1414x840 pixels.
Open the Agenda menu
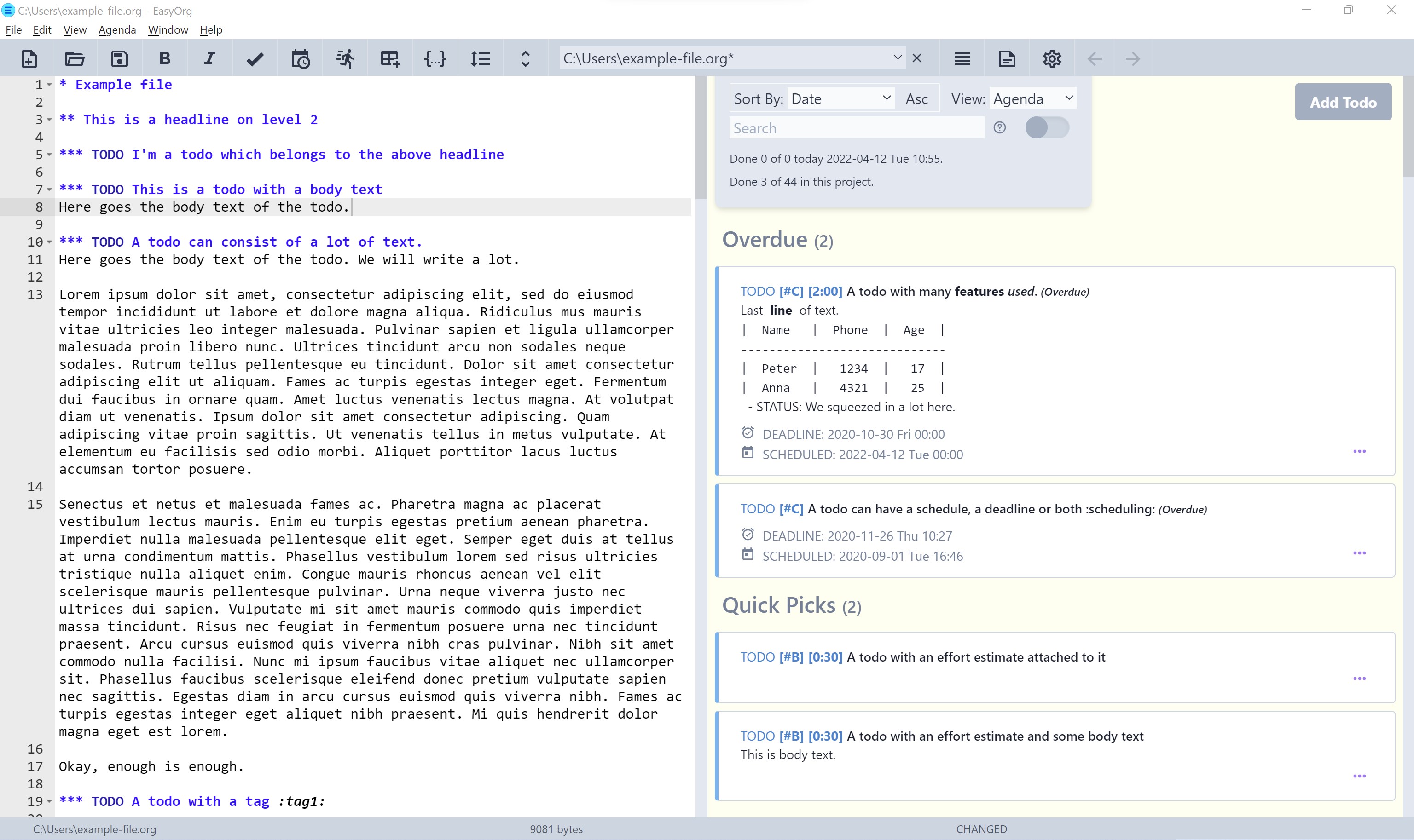pyautogui.click(x=117, y=30)
